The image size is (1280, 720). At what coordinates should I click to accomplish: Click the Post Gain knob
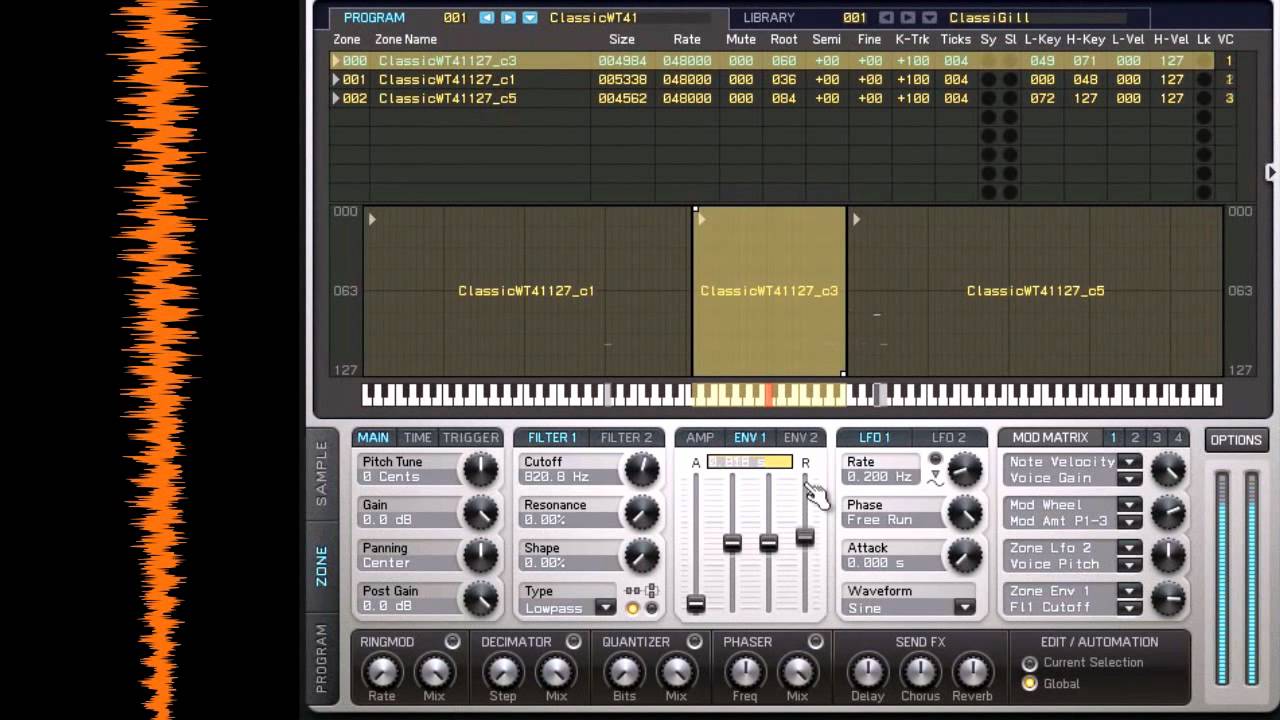click(480, 599)
